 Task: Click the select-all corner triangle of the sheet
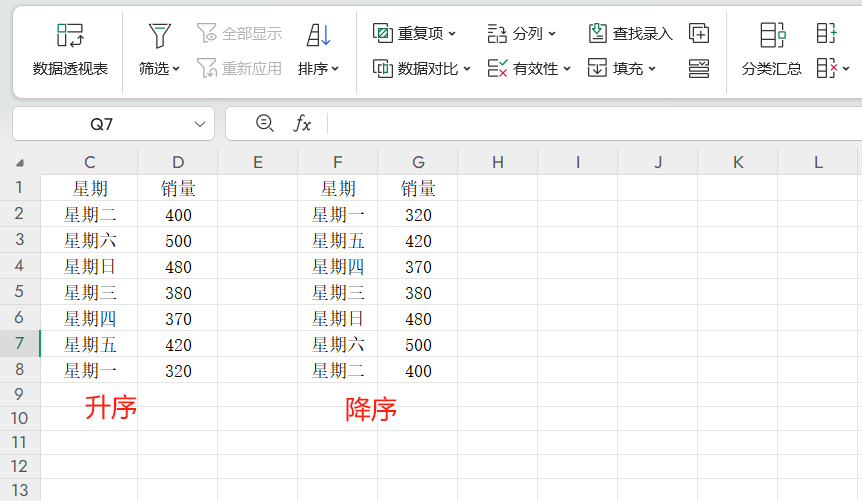click(20, 162)
